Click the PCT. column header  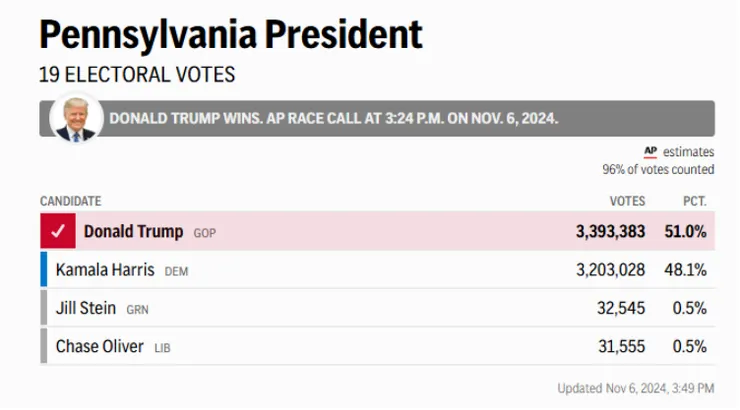[x=694, y=201]
